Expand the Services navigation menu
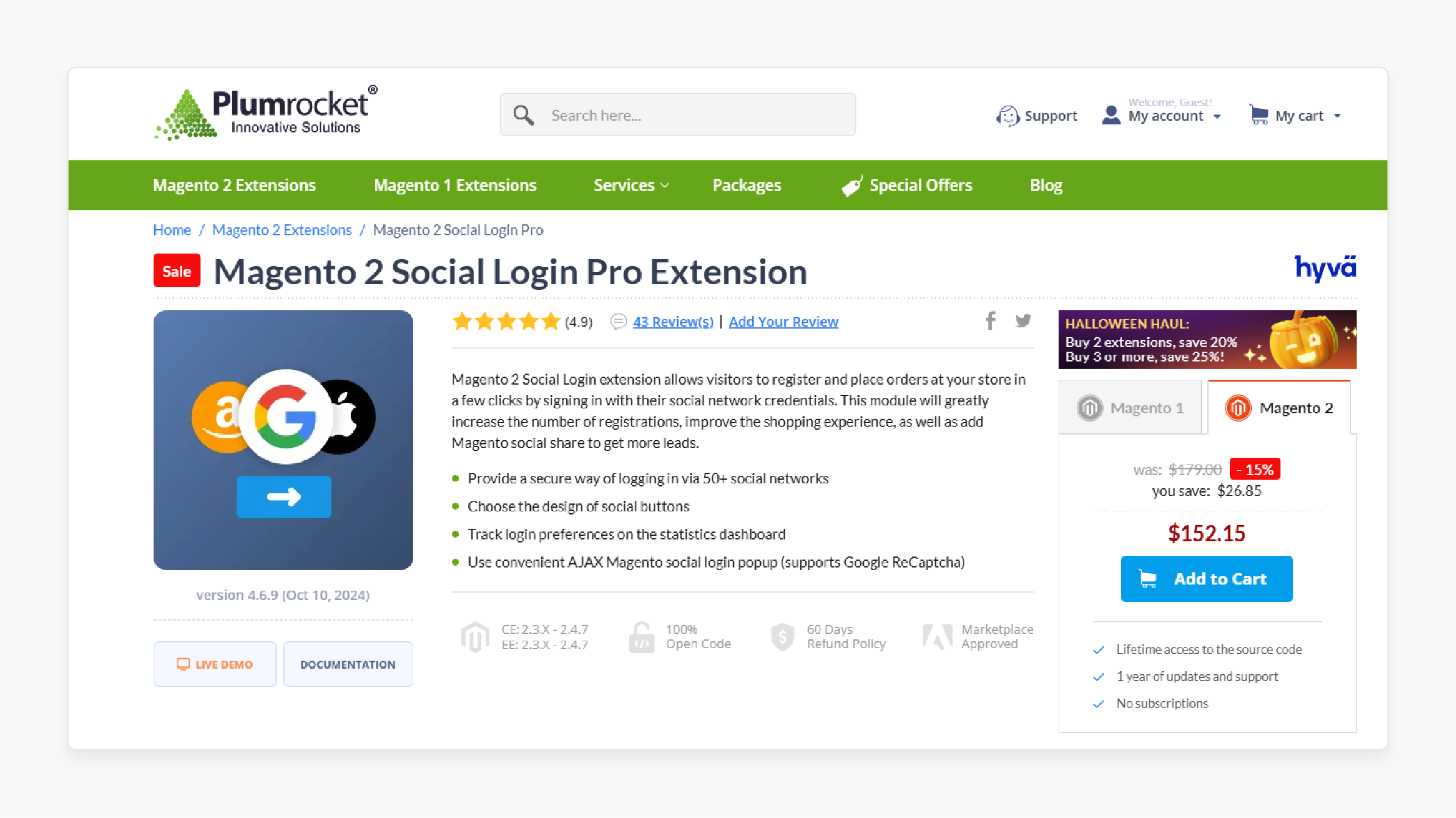The width and height of the screenshot is (1456, 818). tap(629, 185)
